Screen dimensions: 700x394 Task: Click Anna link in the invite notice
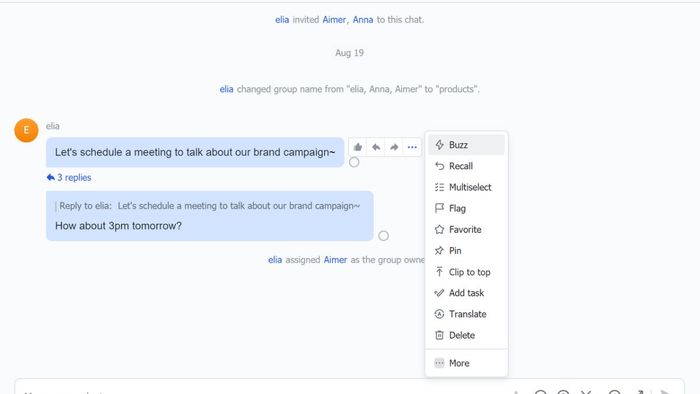[x=362, y=20]
